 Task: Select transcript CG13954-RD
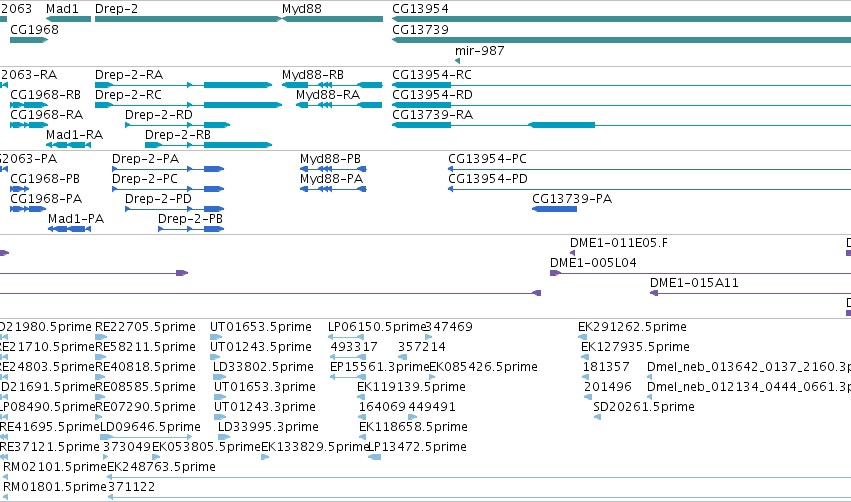point(621,105)
